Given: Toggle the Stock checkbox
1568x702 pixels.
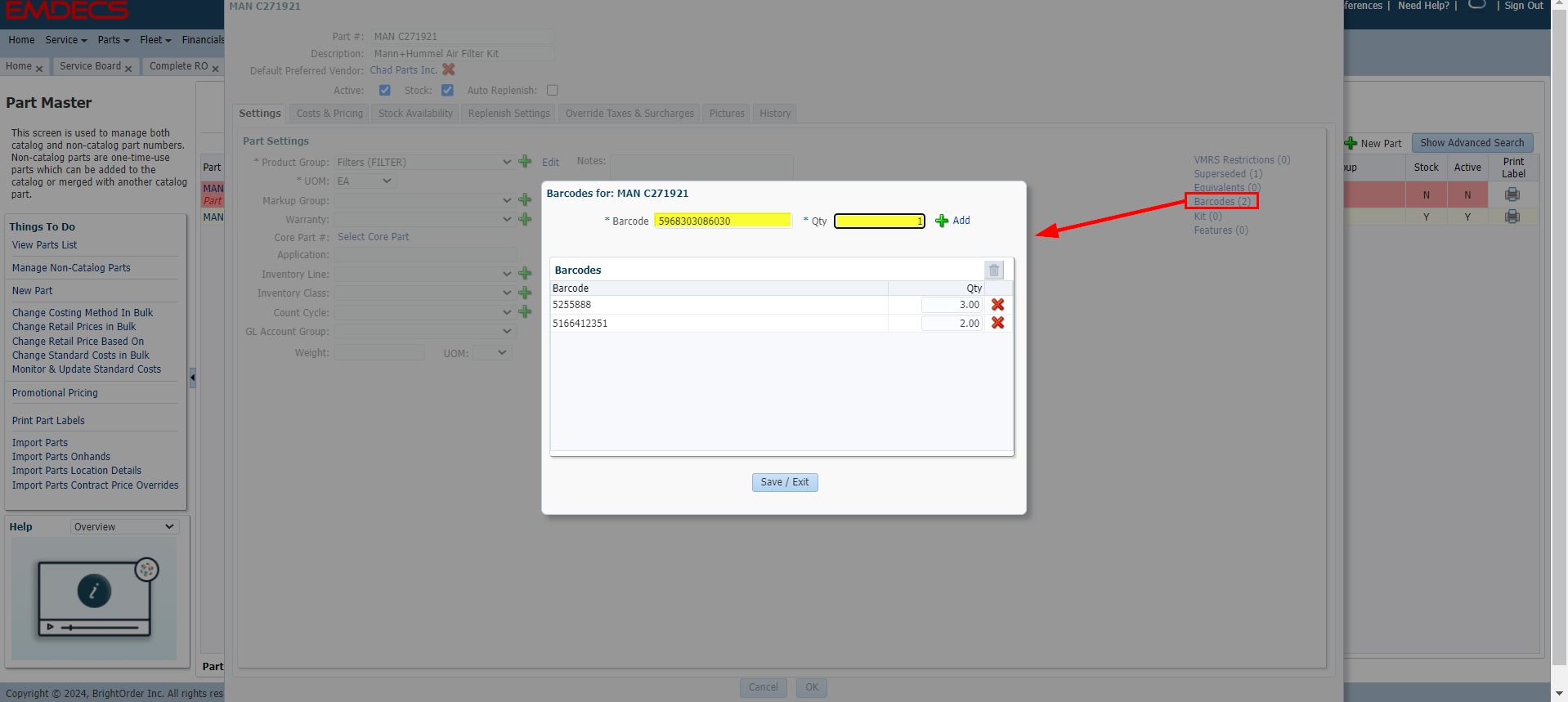Looking at the screenshot, I should pos(447,91).
